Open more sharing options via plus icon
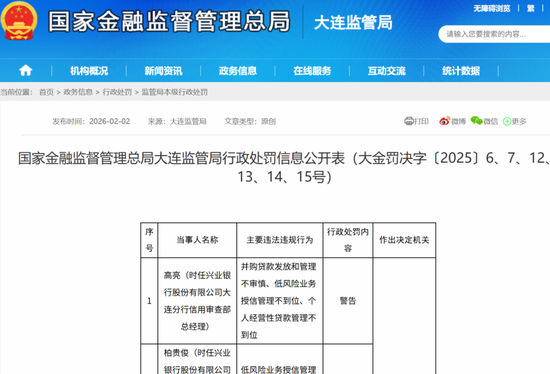Viewport: 550px width, 374px height. click(x=507, y=121)
